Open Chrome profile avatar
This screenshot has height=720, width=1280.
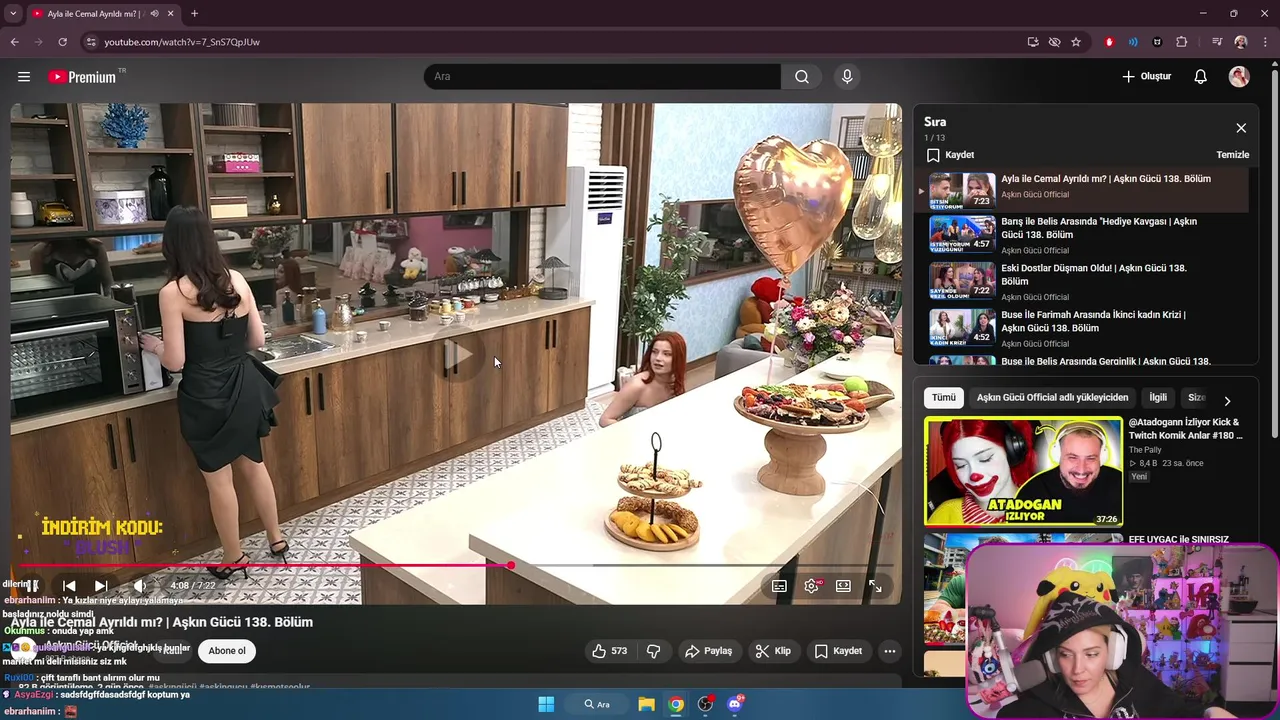pyautogui.click(x=1241, y=42)
